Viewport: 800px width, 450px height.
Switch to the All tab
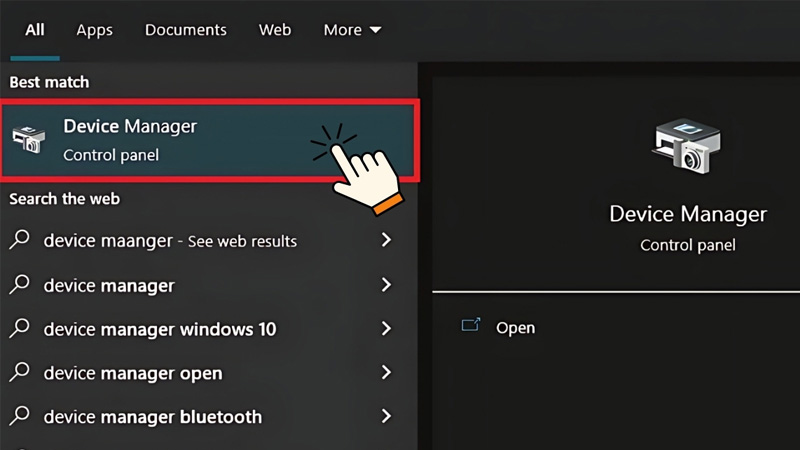35,30
